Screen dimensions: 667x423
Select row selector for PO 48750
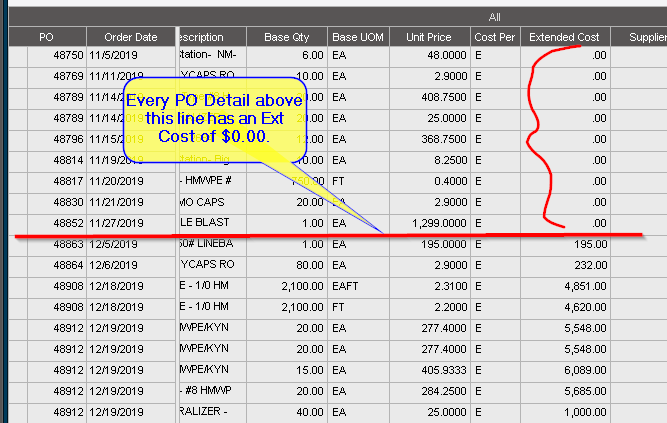18,55
